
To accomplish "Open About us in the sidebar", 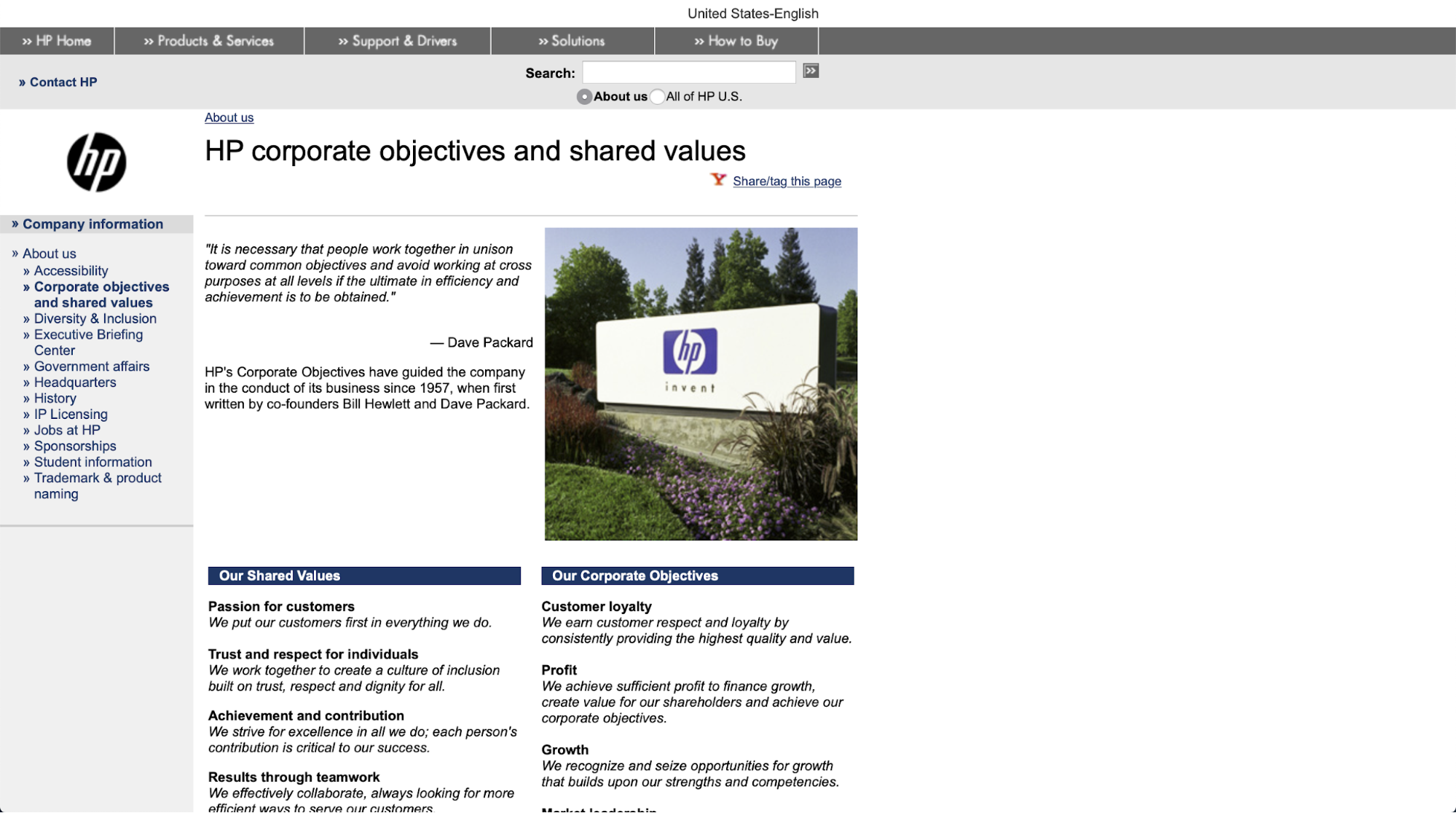I will [49, 254].
